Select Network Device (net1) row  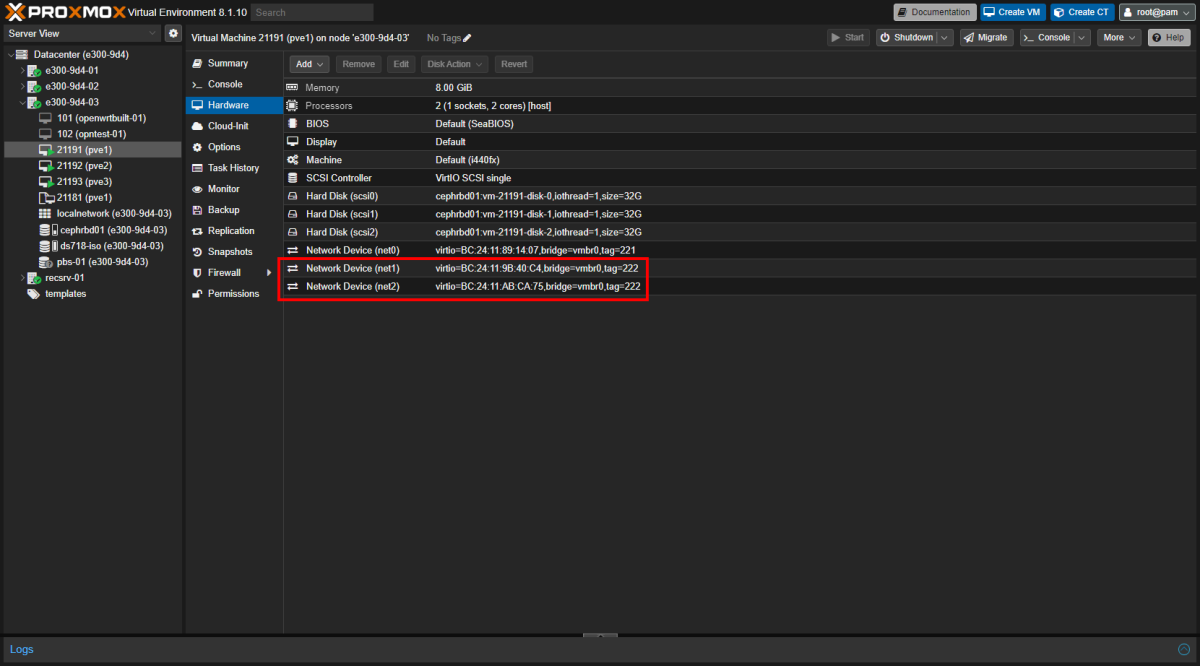coord(740,269)
